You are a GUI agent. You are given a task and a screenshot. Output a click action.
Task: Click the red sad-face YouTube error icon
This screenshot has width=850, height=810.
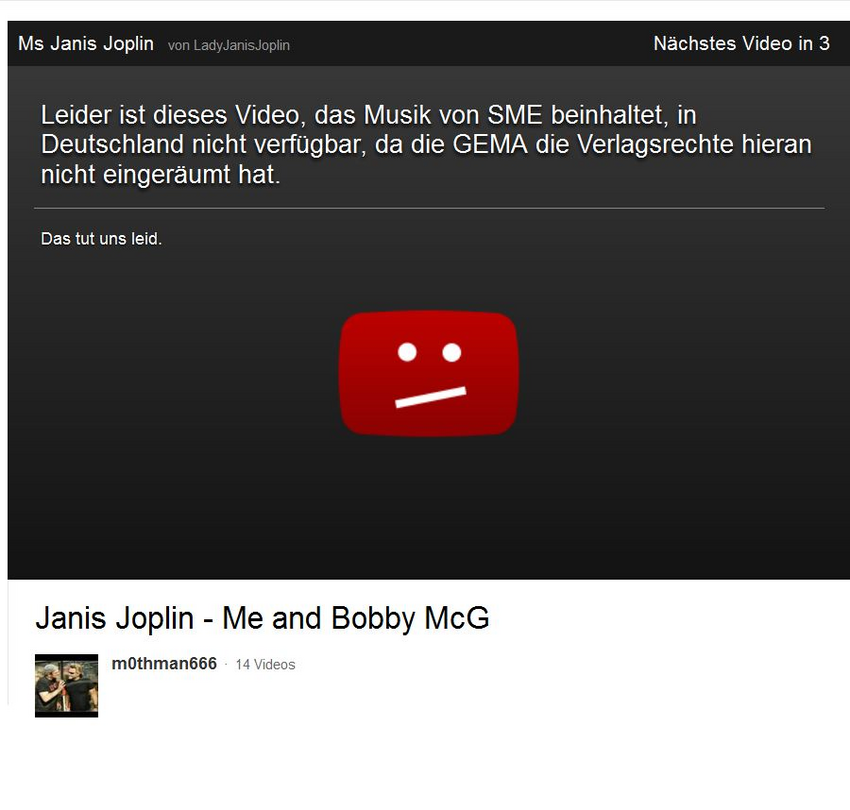(429, 373)
